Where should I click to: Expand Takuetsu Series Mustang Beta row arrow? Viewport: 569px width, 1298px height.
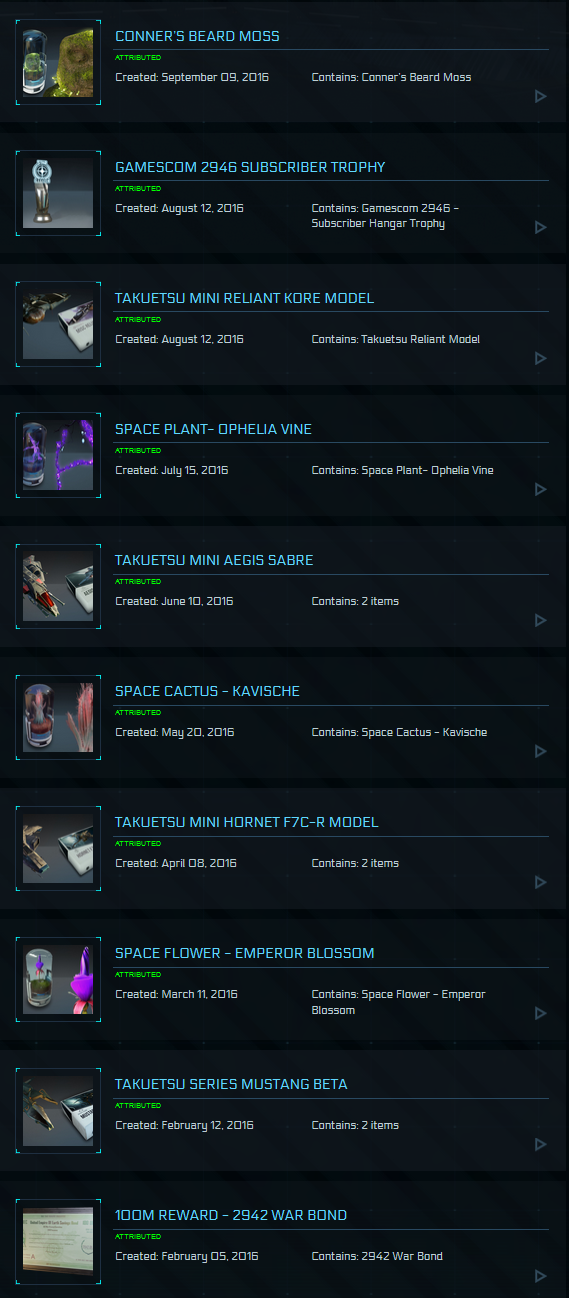541,1145
